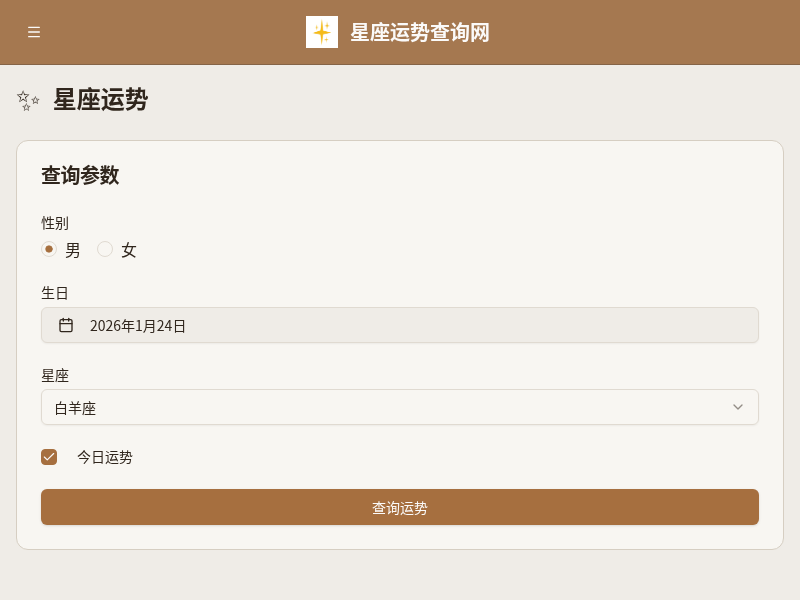Open the 2026年1月24日 date picker
The width and height of the screenshot is (800, 600).
400,325
